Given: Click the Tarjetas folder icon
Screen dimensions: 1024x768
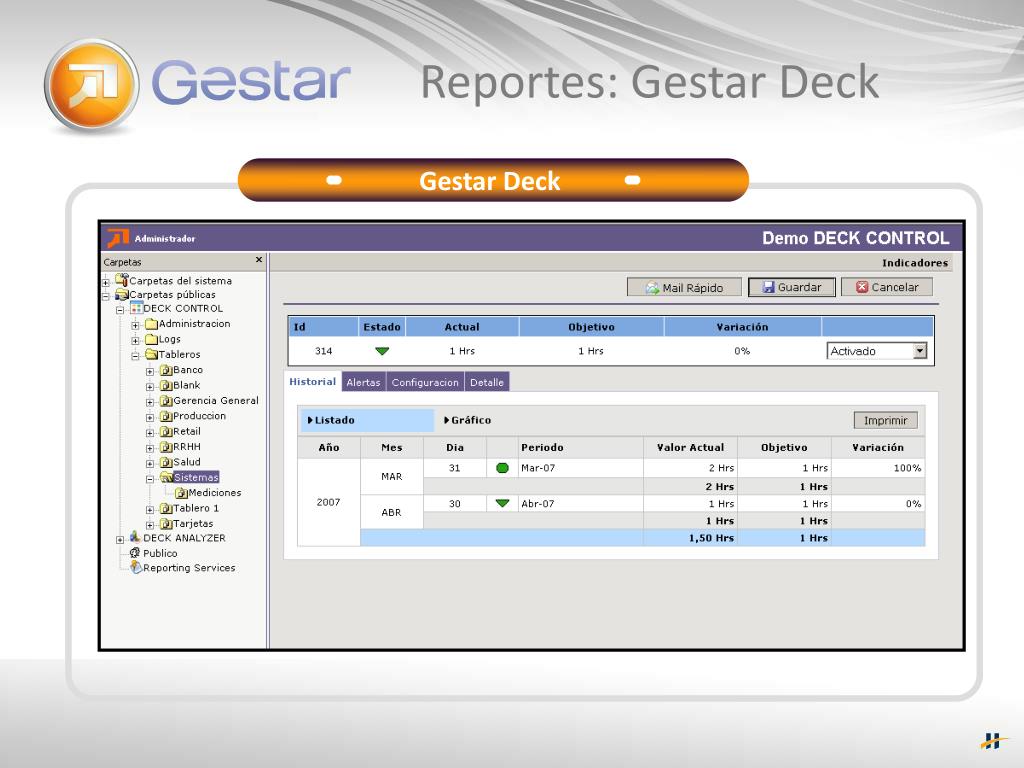Looking at the screenshot, I should (166, 524).
